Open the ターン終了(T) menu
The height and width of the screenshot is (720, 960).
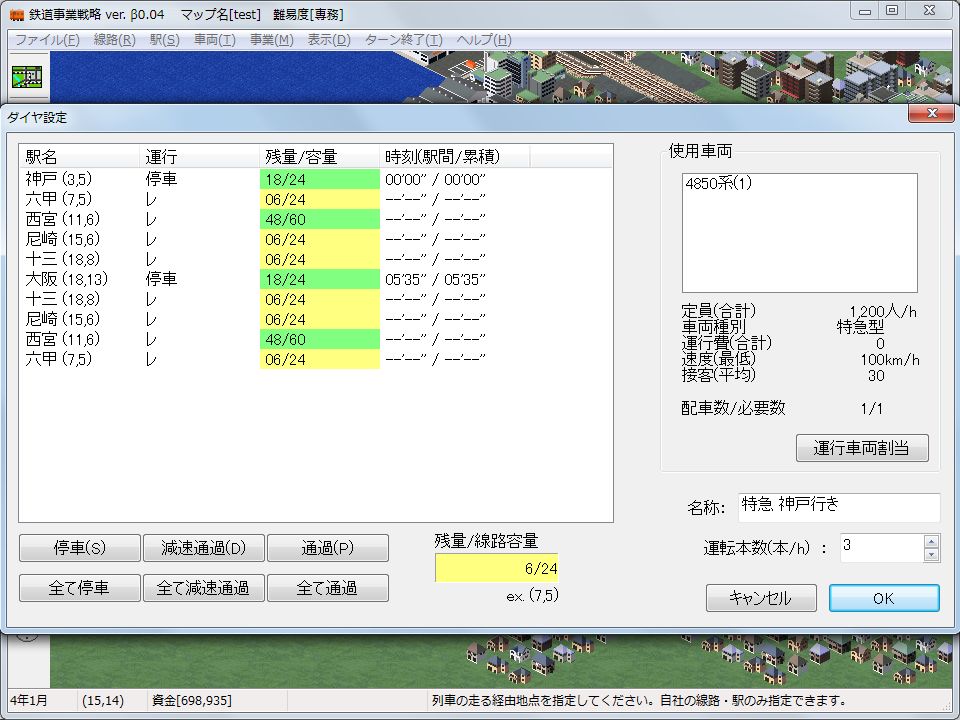tap(403, 40)
